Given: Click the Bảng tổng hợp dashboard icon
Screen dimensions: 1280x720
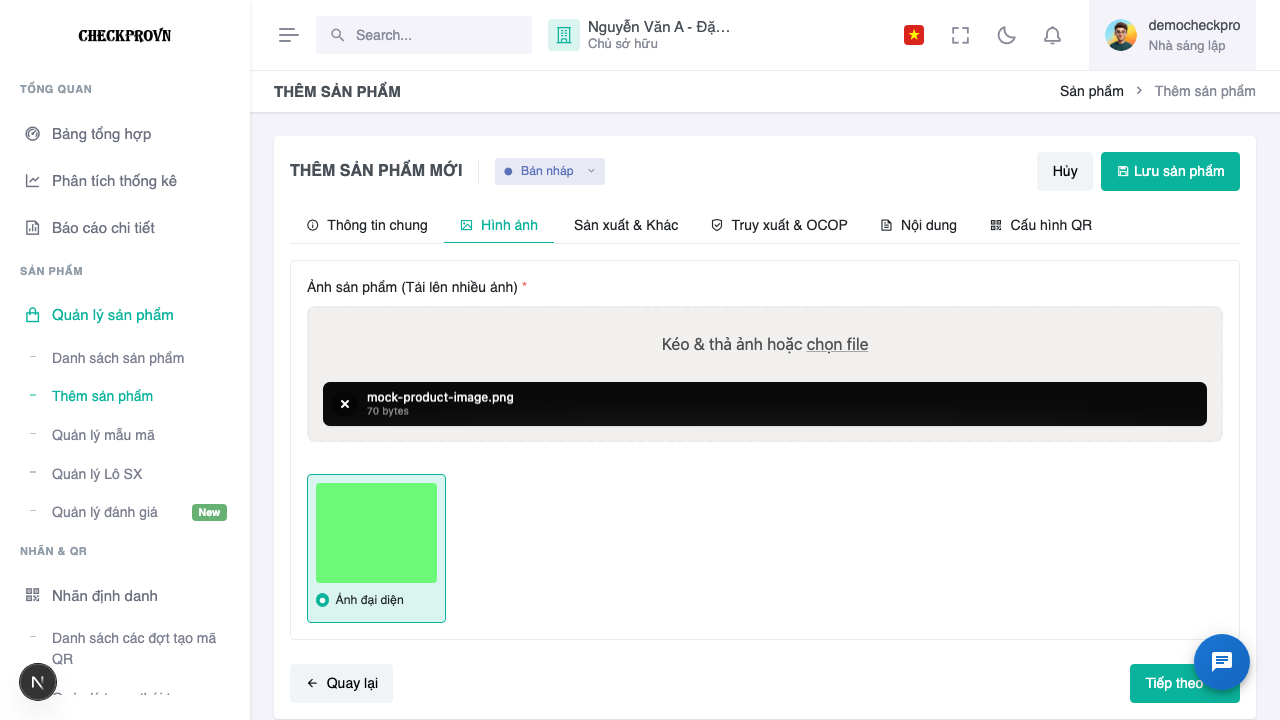Looking at the screenshot, I should coord(32,134).
